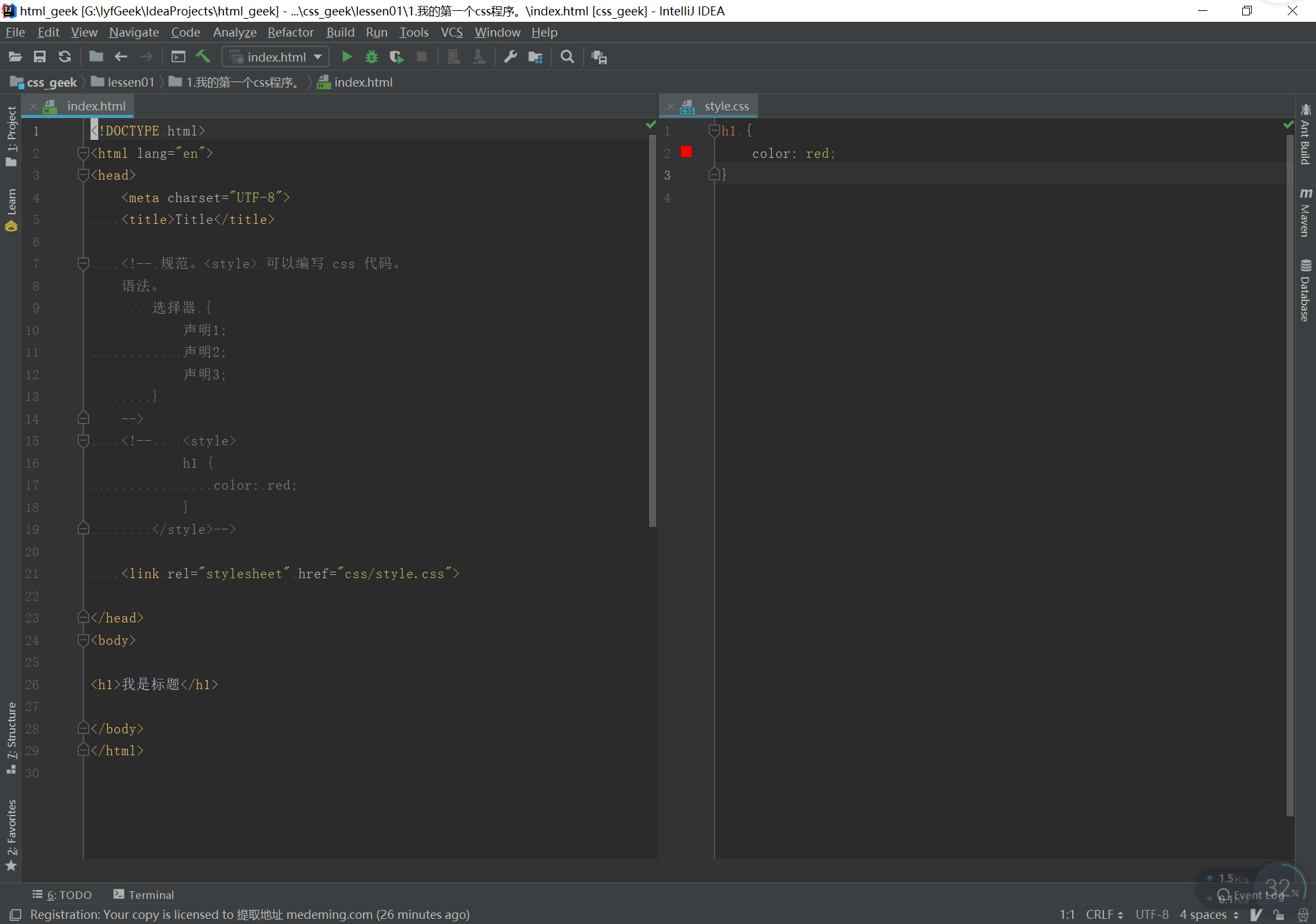
Task: Open Settings with the wrench icon
Action: (x=510, y=57)
